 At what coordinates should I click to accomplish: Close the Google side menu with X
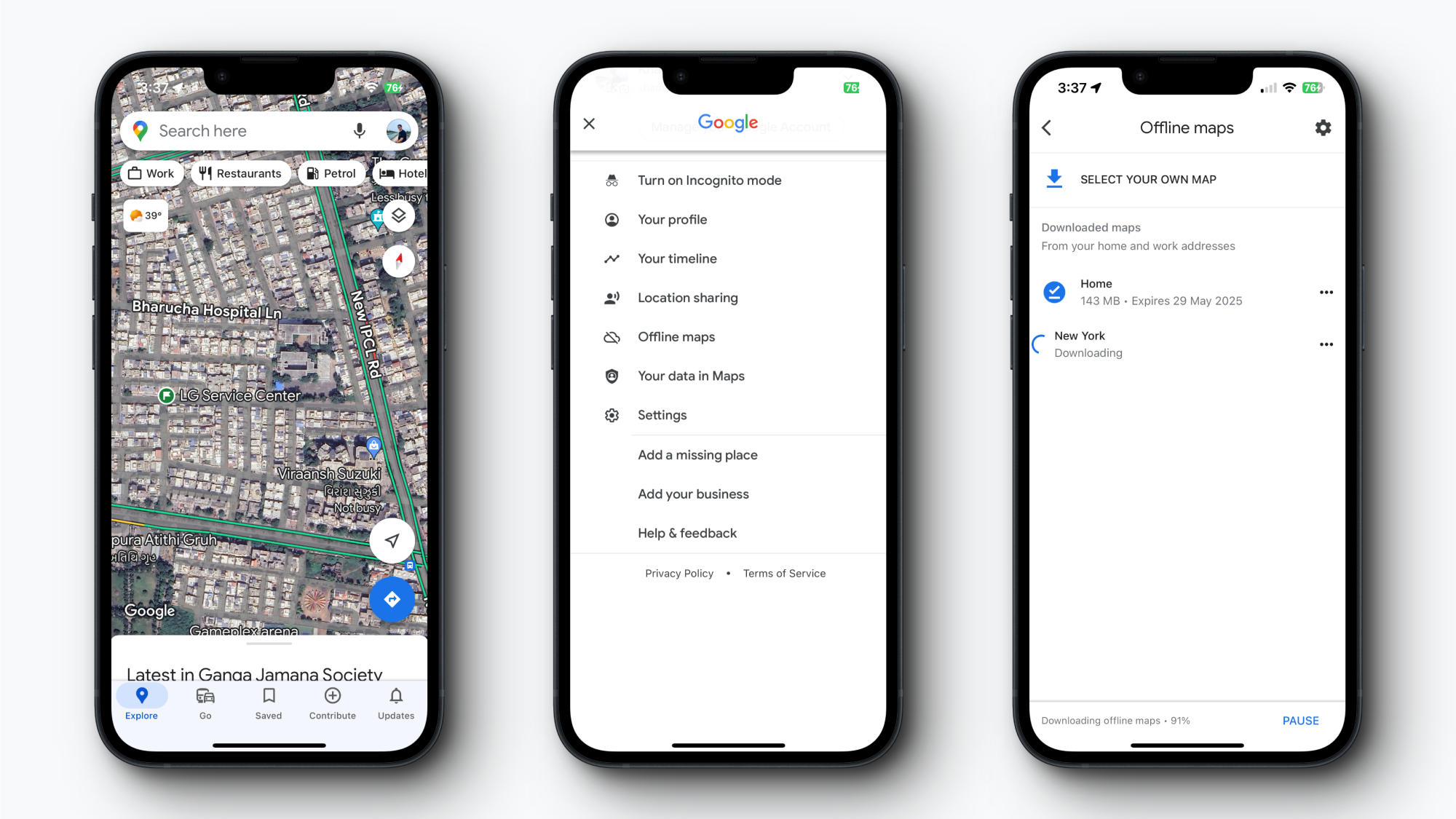[589, 123]
